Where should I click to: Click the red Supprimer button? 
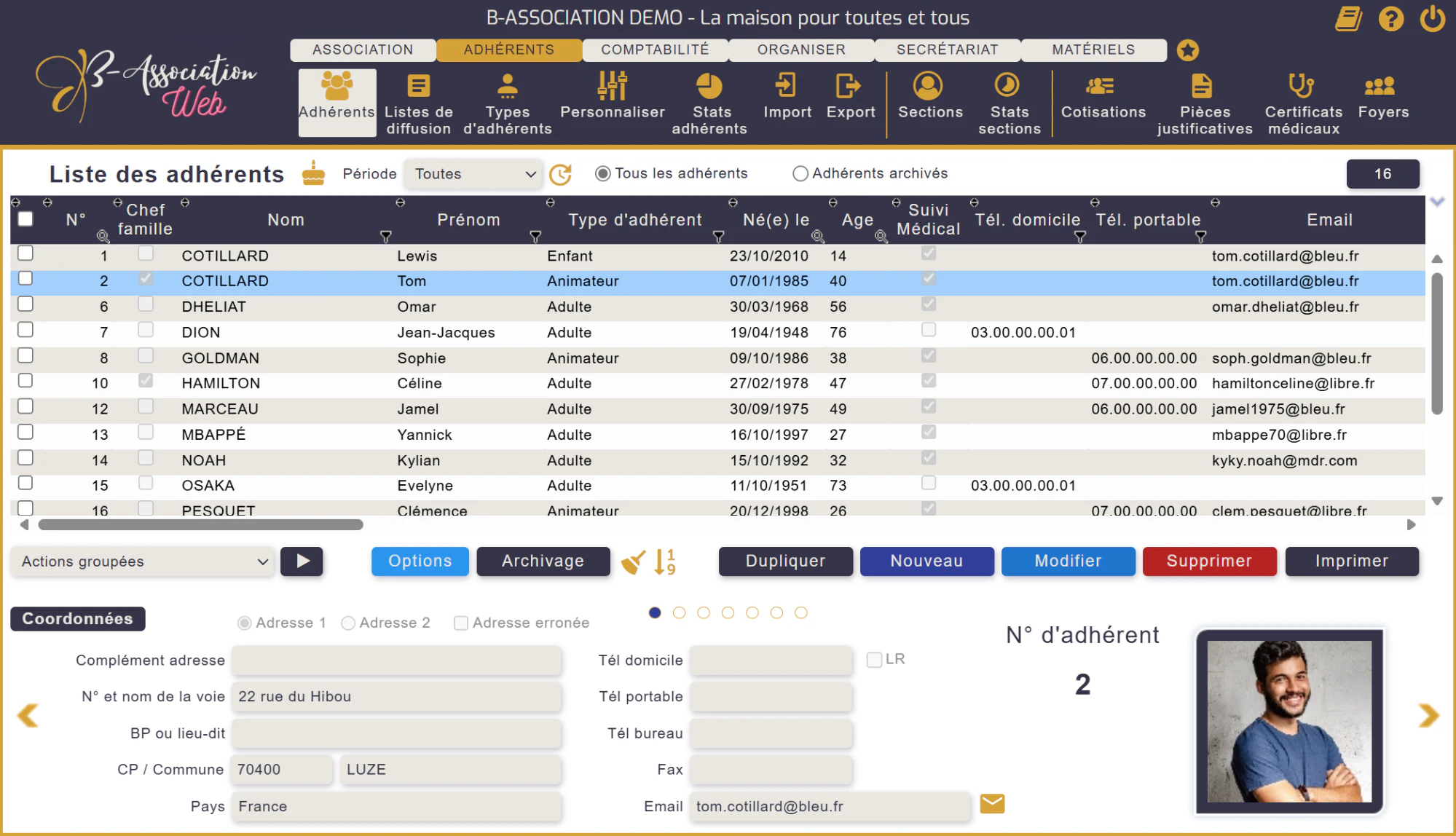tap(1209, 561)
